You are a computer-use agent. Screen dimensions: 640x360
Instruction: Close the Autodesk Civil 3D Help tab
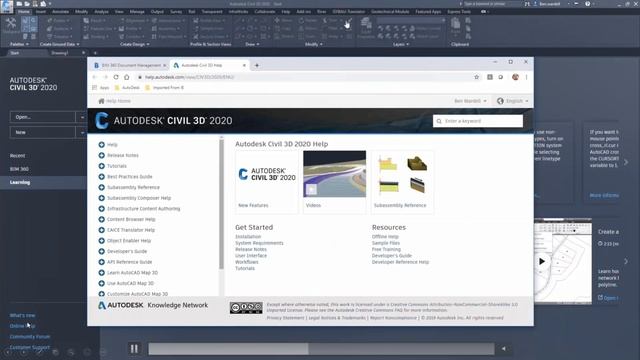pyautogui.click(x=244, y=65)
